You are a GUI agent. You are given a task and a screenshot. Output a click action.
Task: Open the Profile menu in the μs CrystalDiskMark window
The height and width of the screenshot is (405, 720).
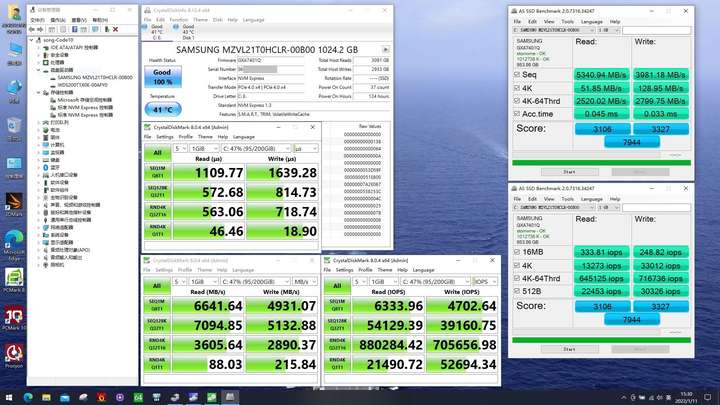click(186, 137)
